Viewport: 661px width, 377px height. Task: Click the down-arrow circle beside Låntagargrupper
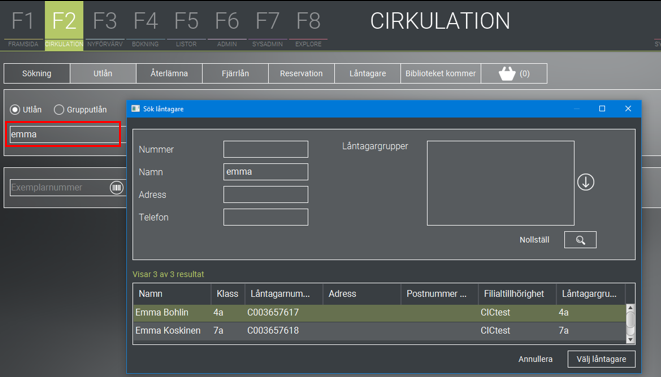(586, 182)
